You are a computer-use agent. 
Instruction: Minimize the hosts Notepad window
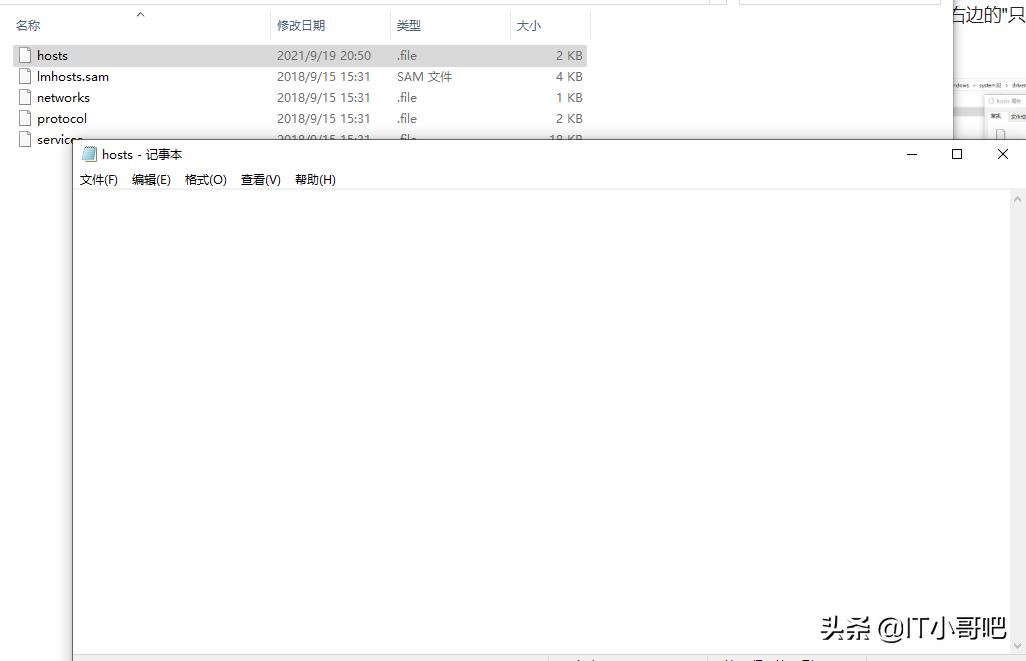[x=912, y=154]
